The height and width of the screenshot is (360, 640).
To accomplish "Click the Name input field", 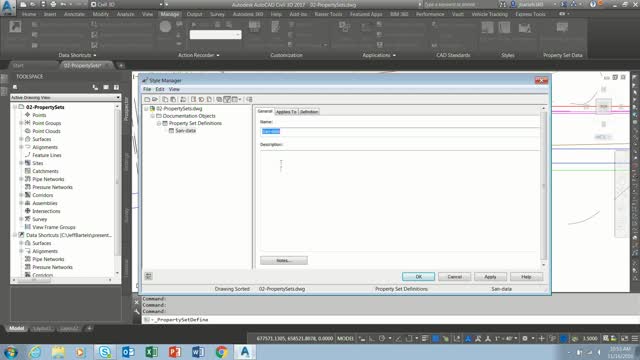I will pyautogui.click(x=400, y=131).
